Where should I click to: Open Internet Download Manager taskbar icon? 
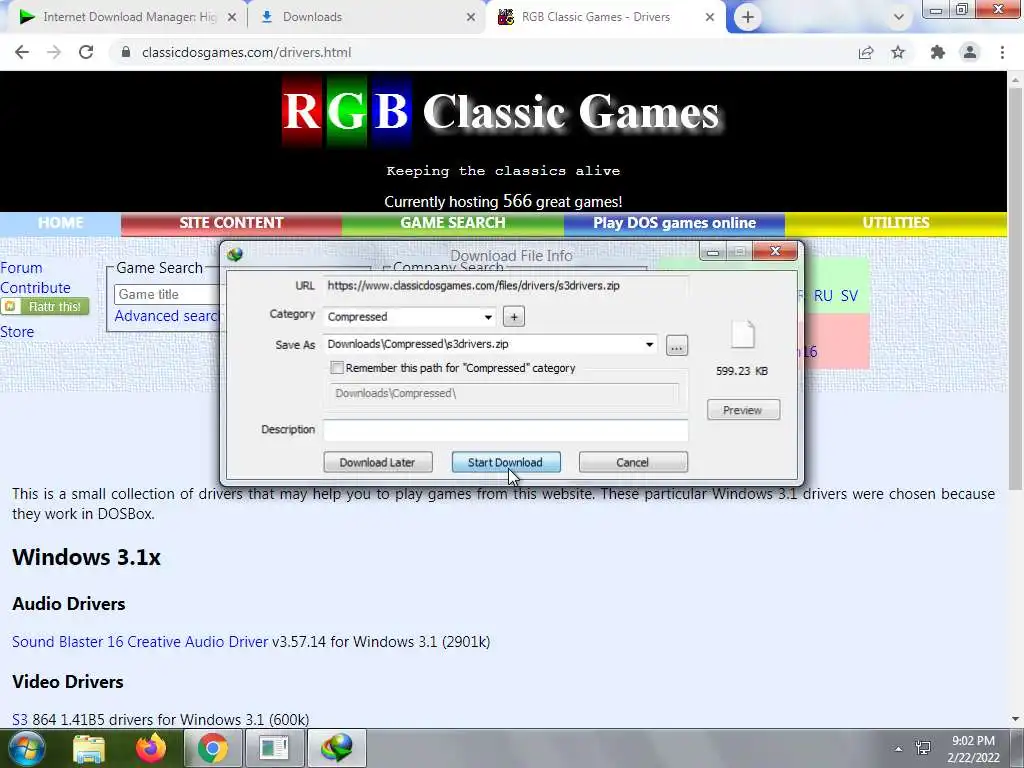336,748
